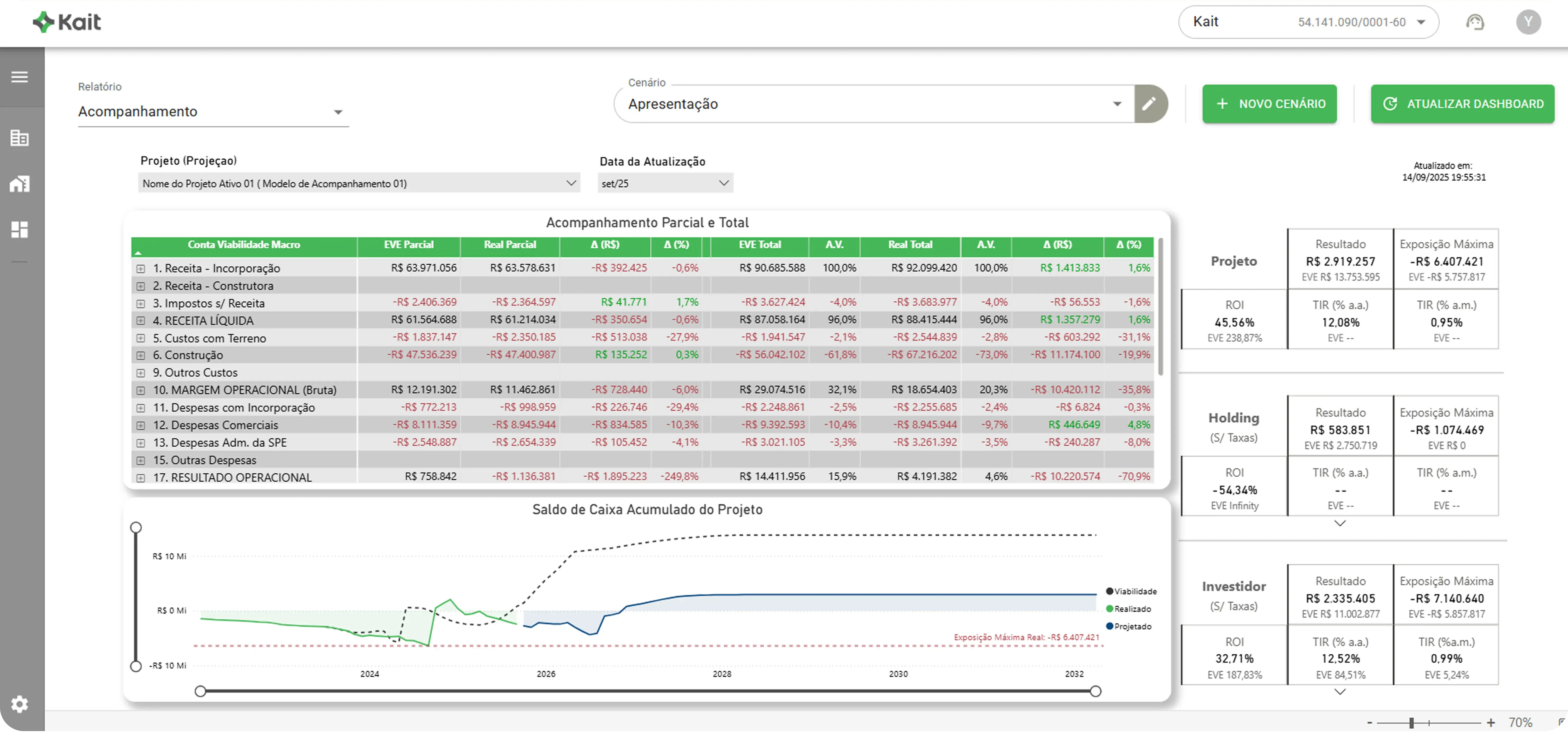
Task: Click the pencil edit scenario icon
Action: point(1149,104)
